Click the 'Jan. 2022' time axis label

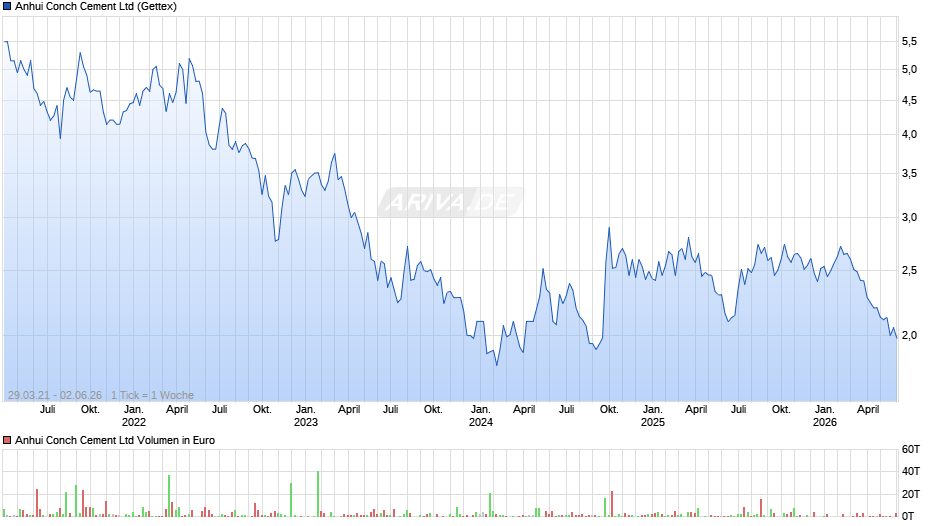tap(134, 416)
